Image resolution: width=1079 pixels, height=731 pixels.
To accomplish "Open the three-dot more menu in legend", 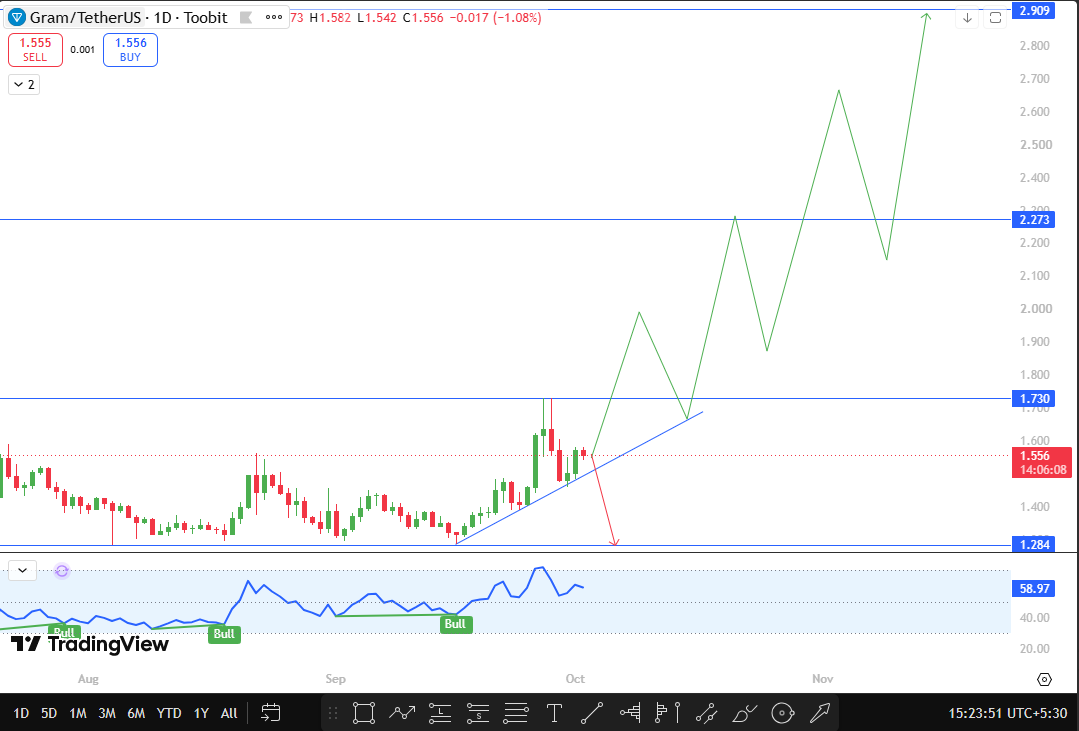I will click(x=274, y=17).
